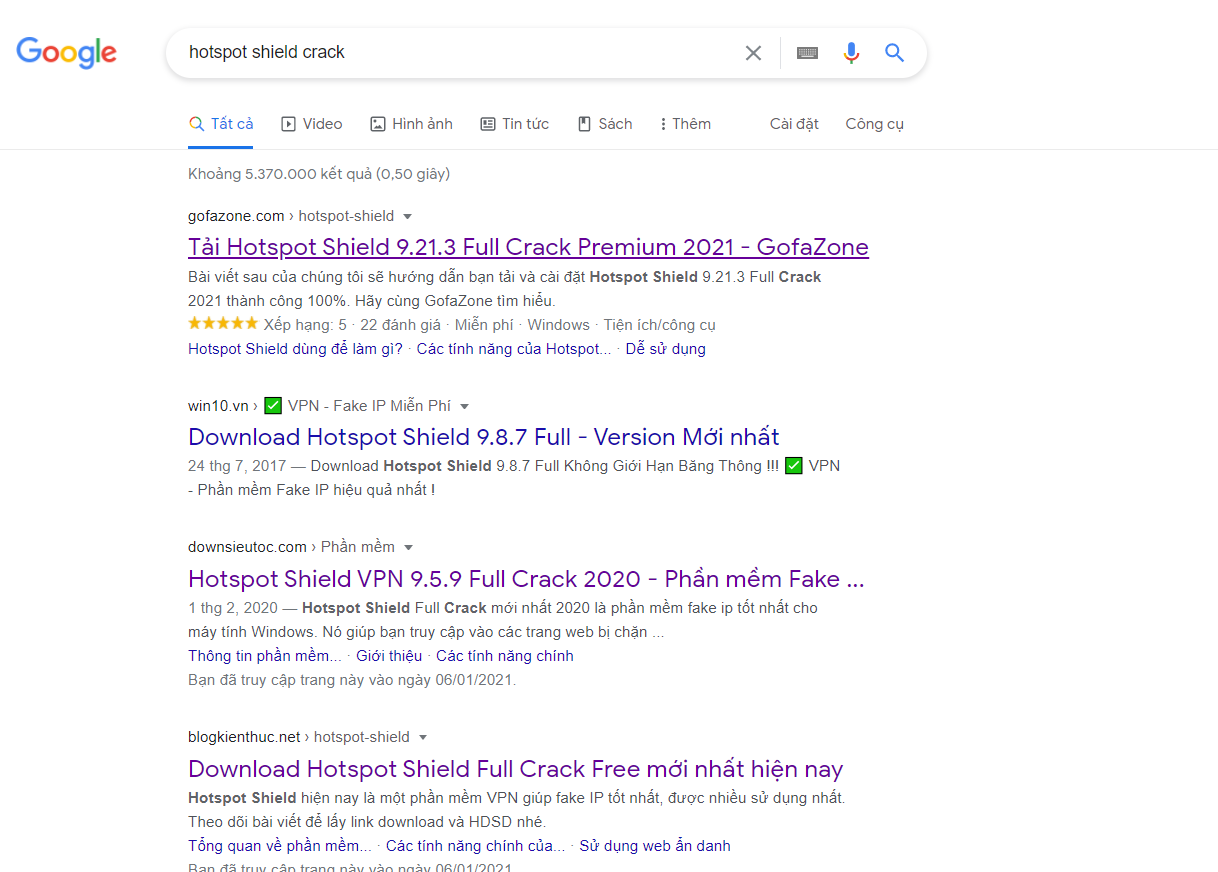Click the blue magnifier search button
The width and height of the screenshot is (1218, 872).
894,53
